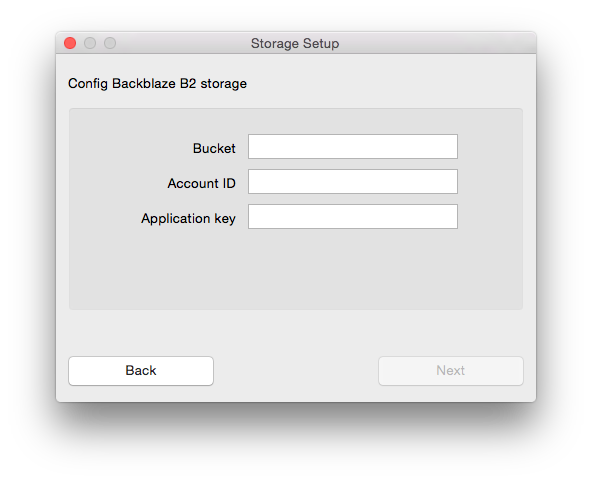Image resolution: width=592 pixels, height=482 pixels.
Task: Click the greyed-out minimize window button
Action: click(x=90, y=43)
